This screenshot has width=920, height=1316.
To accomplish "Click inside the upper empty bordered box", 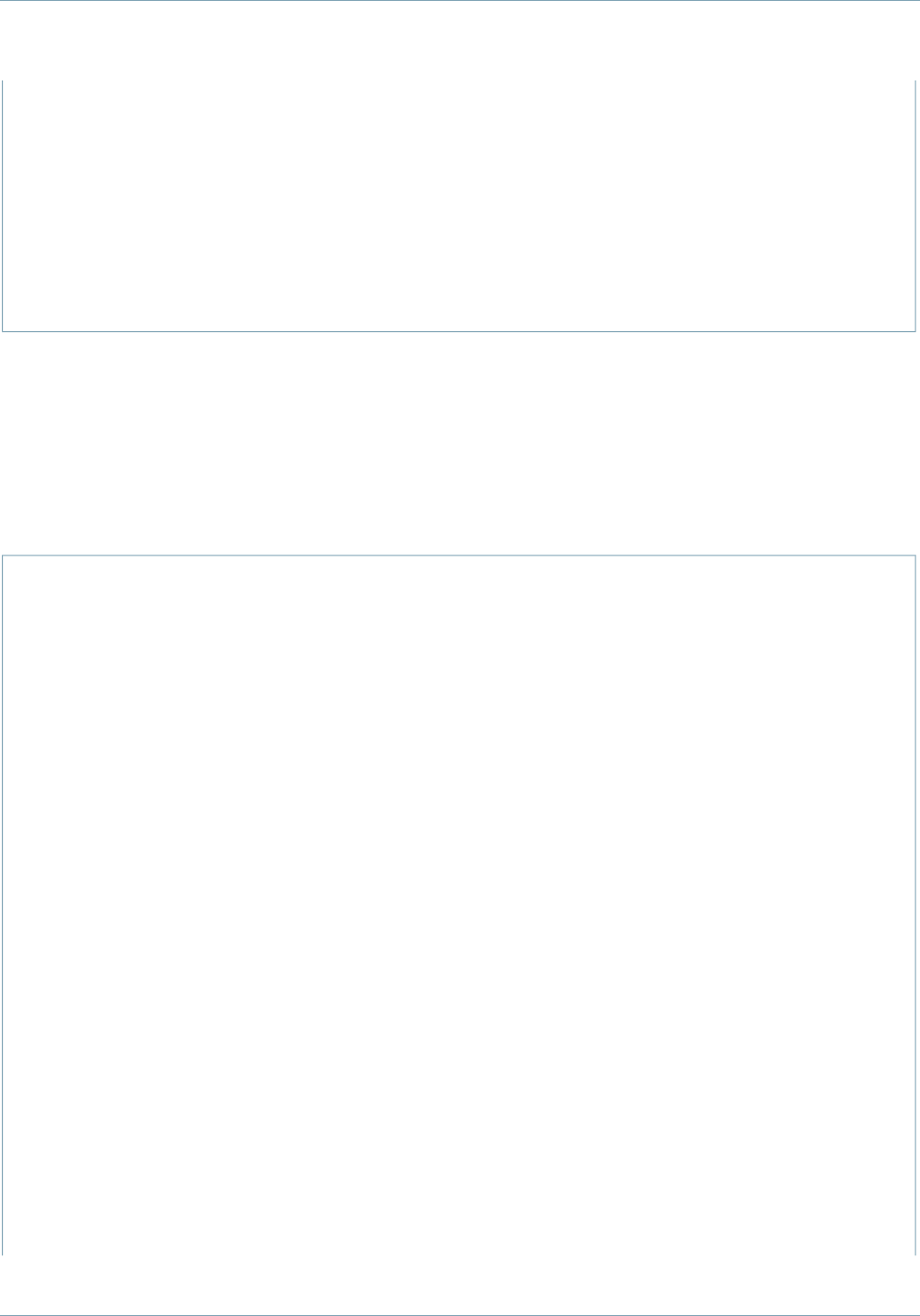I will pyautogui.click(x=459, y=206).
